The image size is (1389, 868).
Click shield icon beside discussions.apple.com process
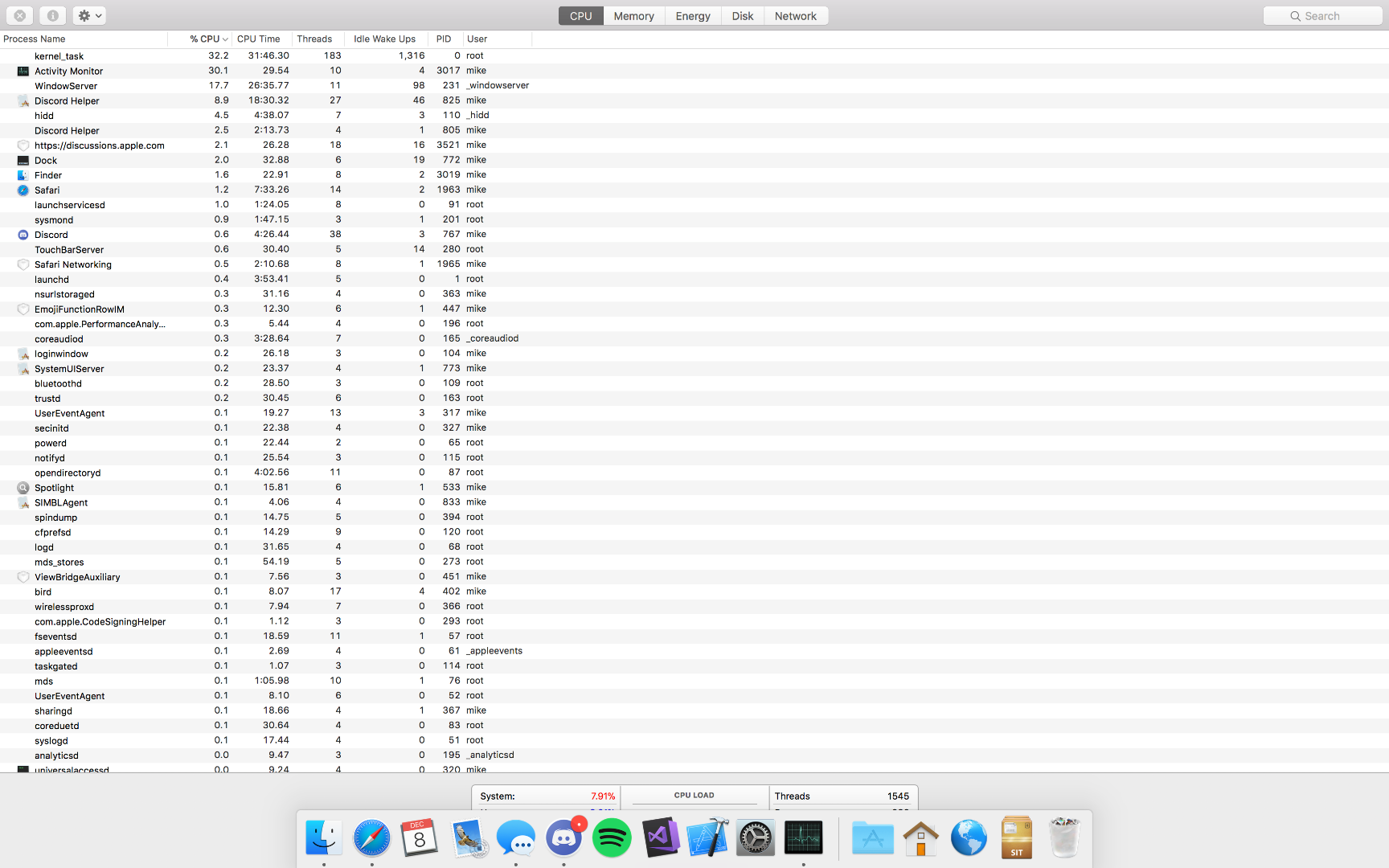[23, 145]
